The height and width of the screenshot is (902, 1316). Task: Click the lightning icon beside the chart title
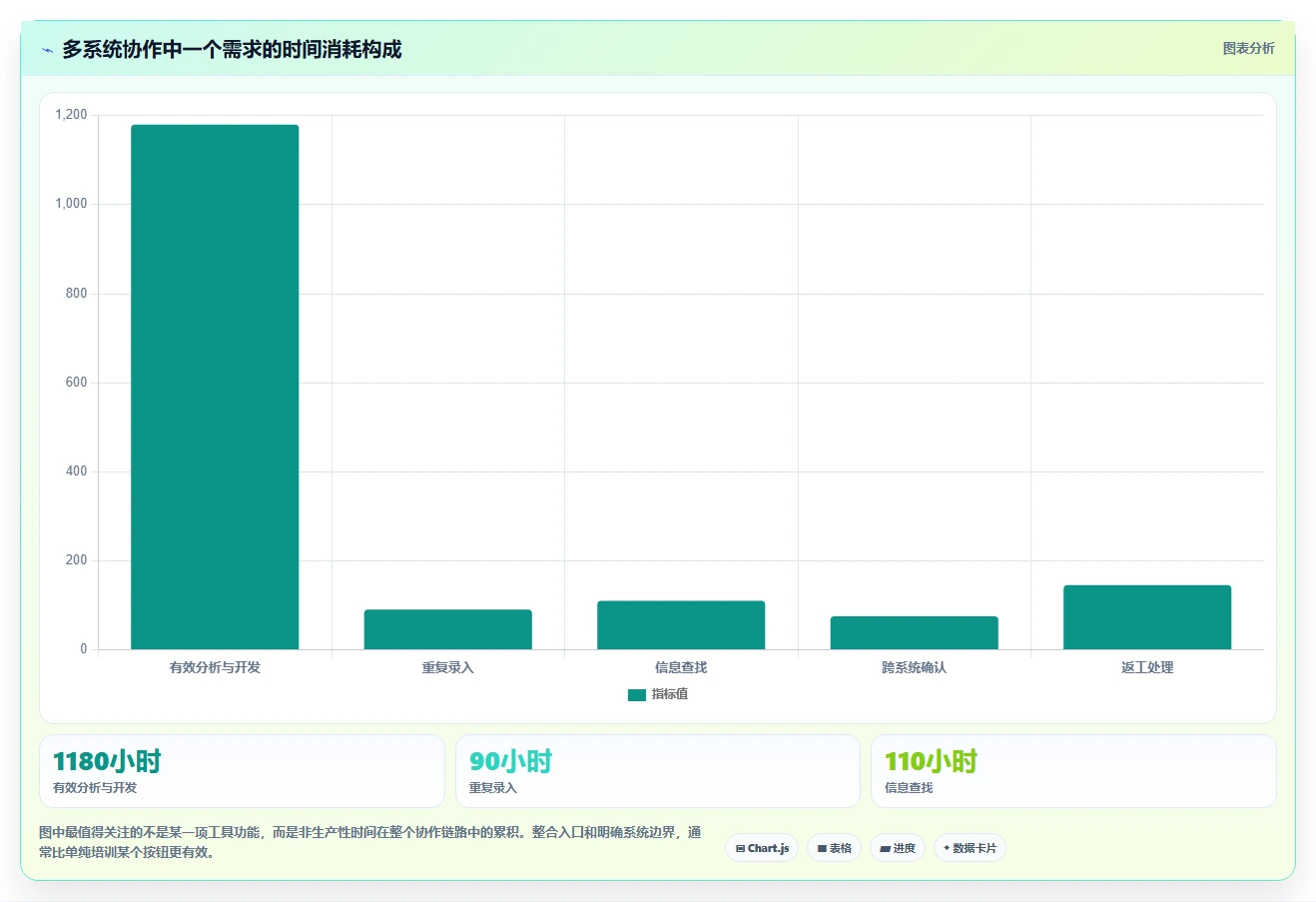[47, 50]
